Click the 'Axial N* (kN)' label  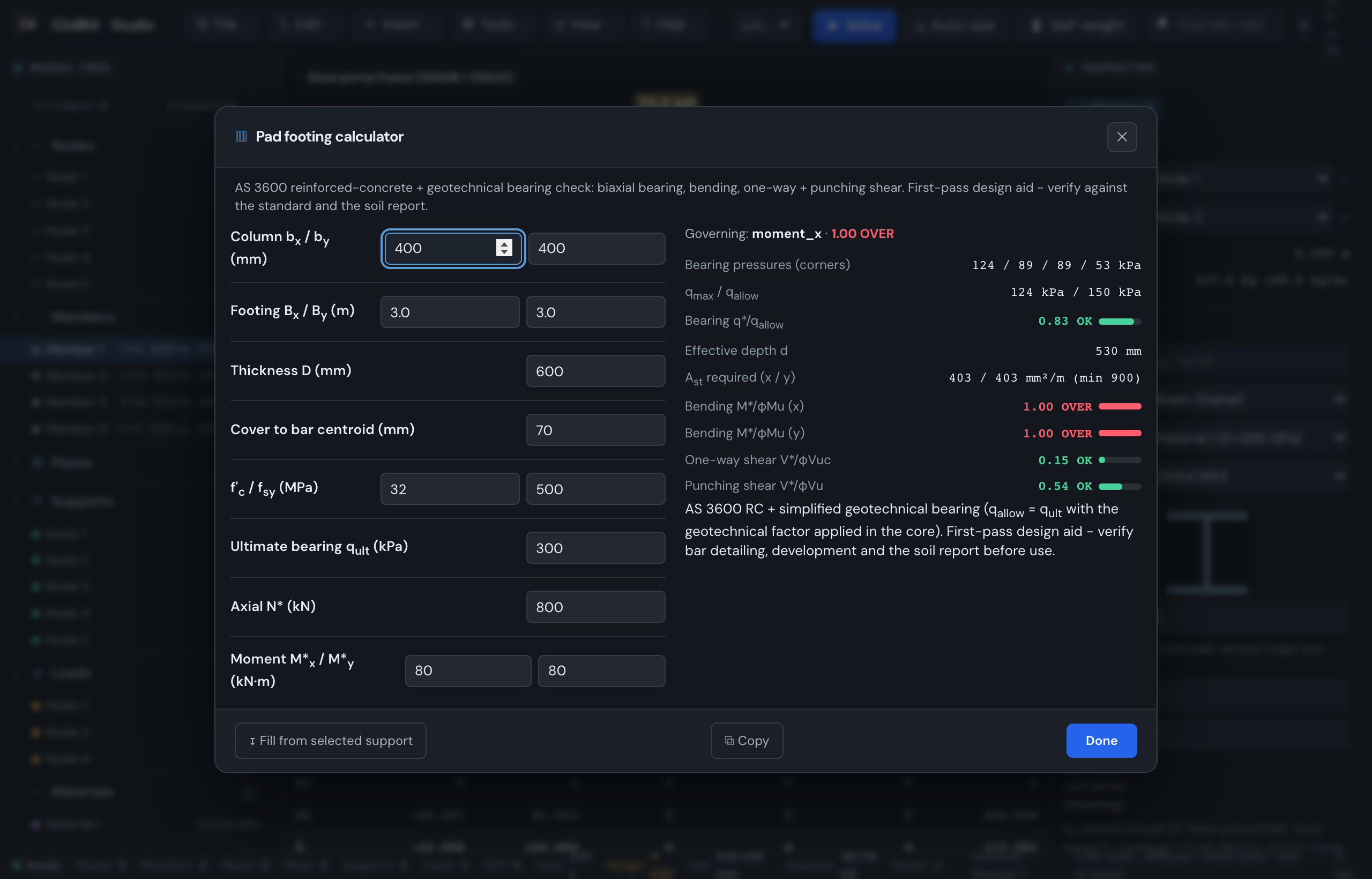pos(273,606)
